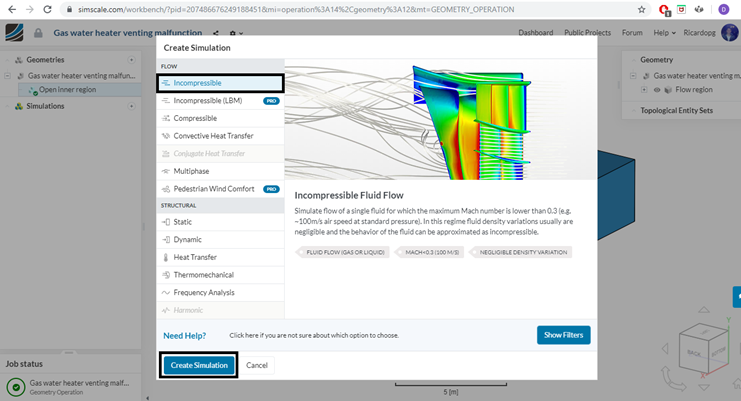
Task: Open the browser profile avatar D
Action: tap(724, 9)
